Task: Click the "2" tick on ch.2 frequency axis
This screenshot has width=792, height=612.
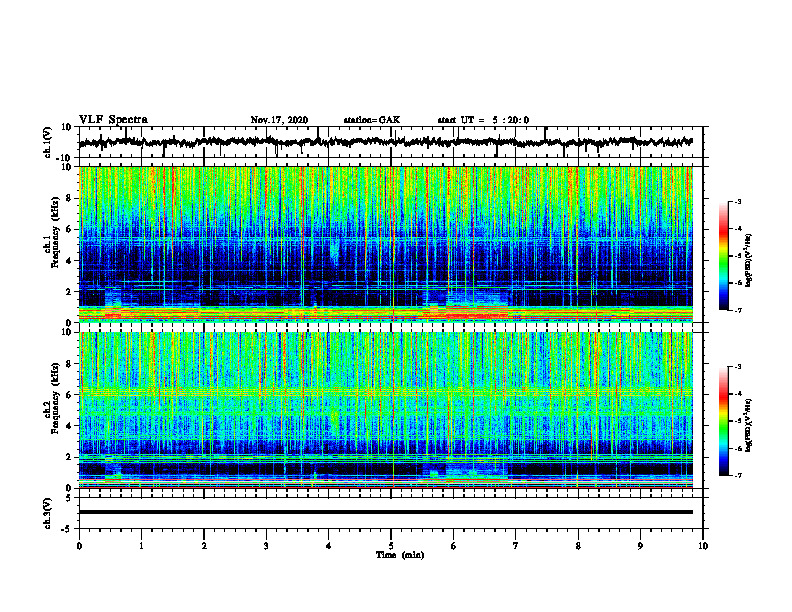Action: click(70, 457)
